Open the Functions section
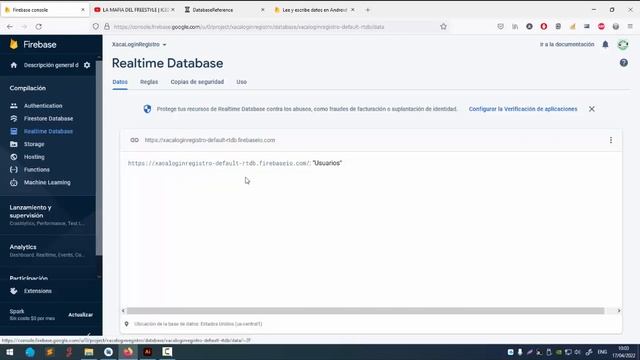640x360 pixels. click(37, 169)
